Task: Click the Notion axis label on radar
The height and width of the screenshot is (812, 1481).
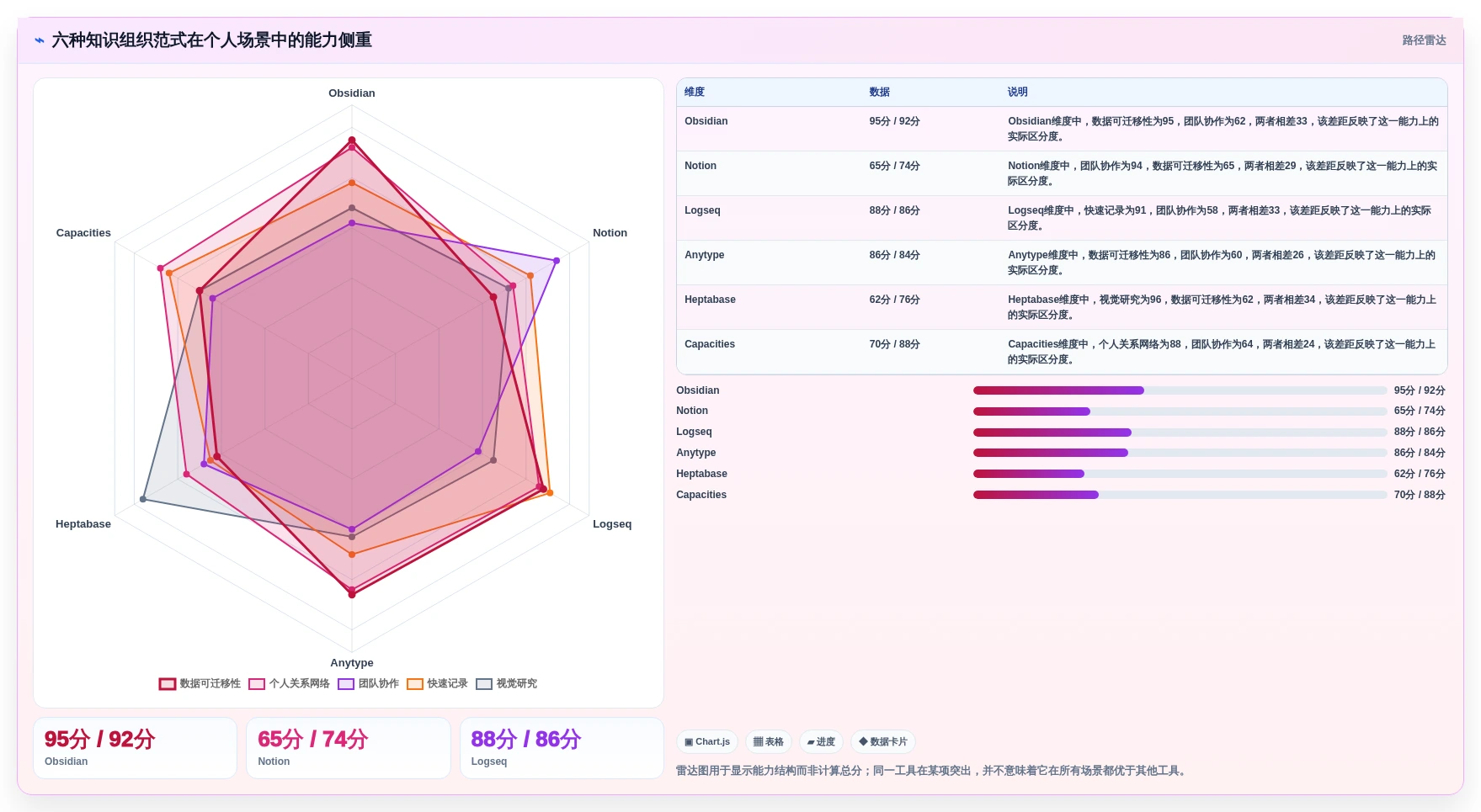Action: pyautogui.click(x=610, y=233)
